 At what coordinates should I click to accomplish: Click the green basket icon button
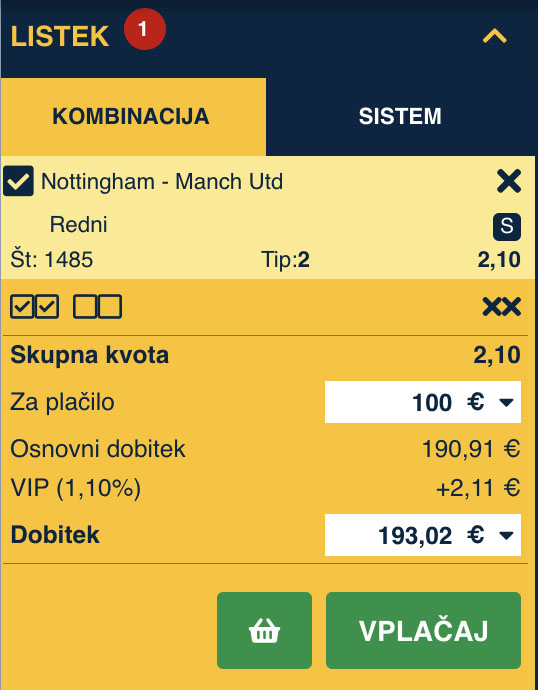pyautogui.click(x=264, y=630)
